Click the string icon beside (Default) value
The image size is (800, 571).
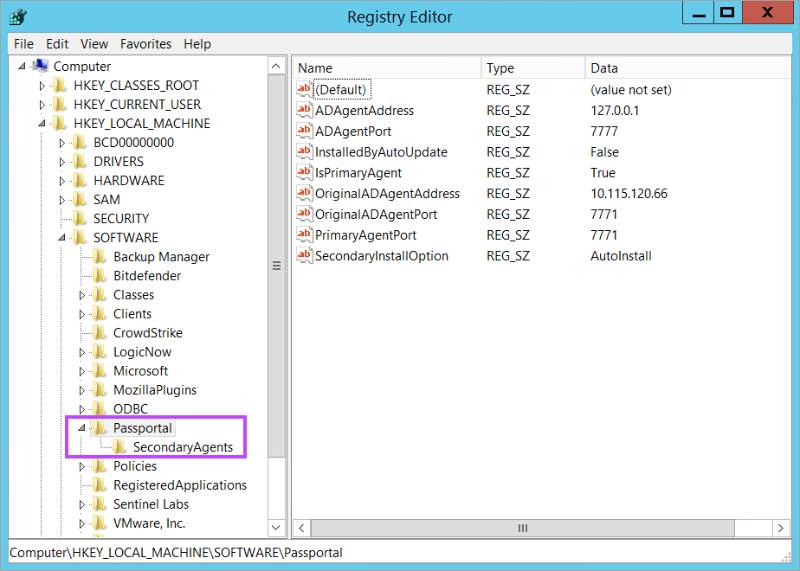[304, 89]
